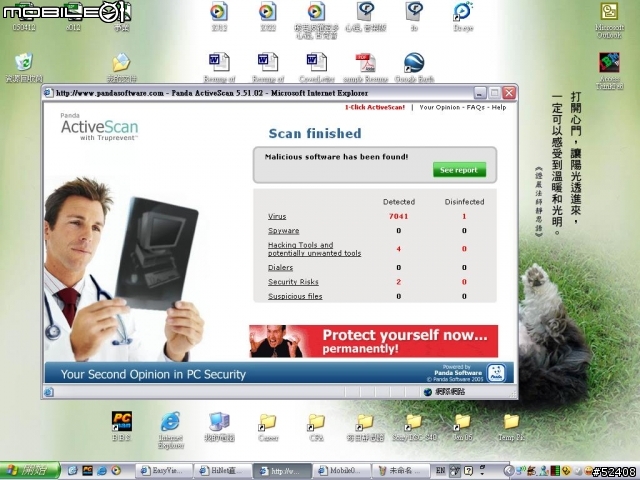Click the Protect yourself now banner

tap(373, 341)
